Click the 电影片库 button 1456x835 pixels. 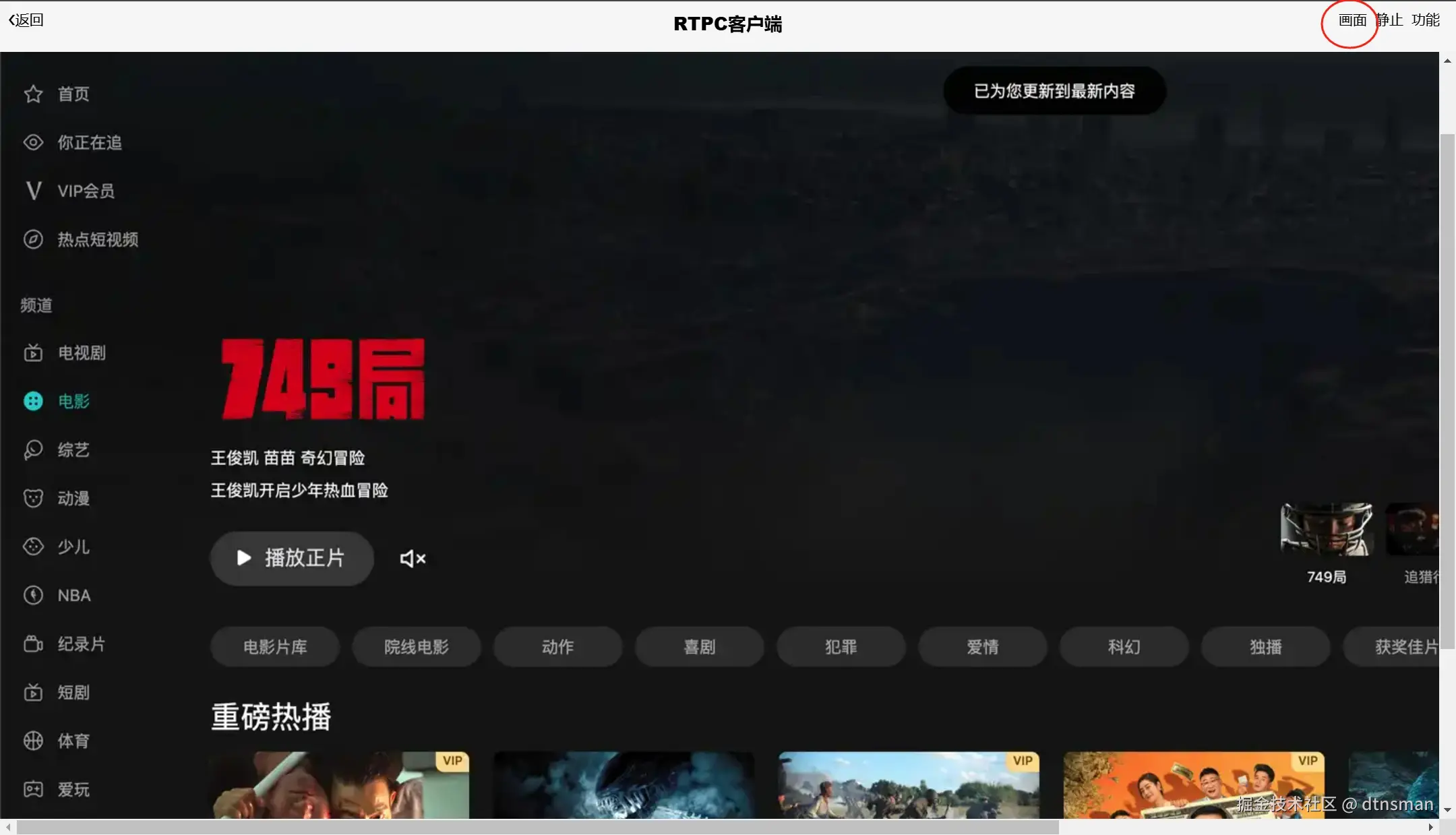pyautogui.click(x=275, y=647)
